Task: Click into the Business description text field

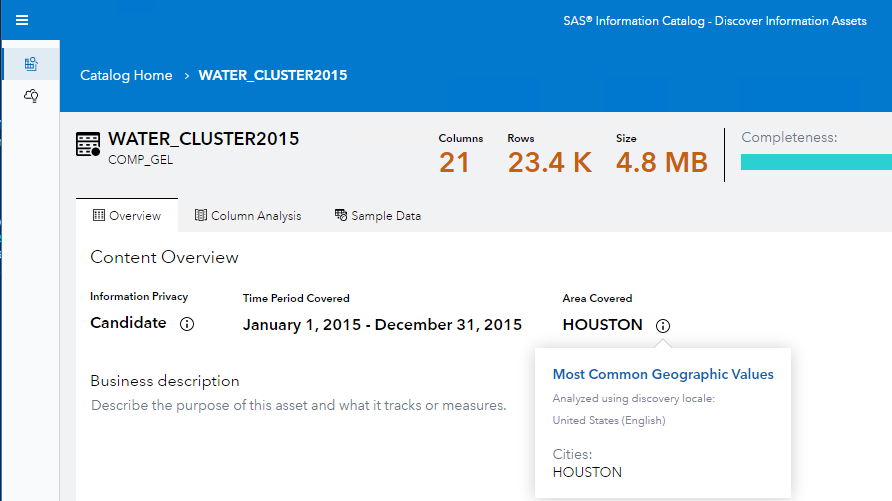Action: pos(298,406)
